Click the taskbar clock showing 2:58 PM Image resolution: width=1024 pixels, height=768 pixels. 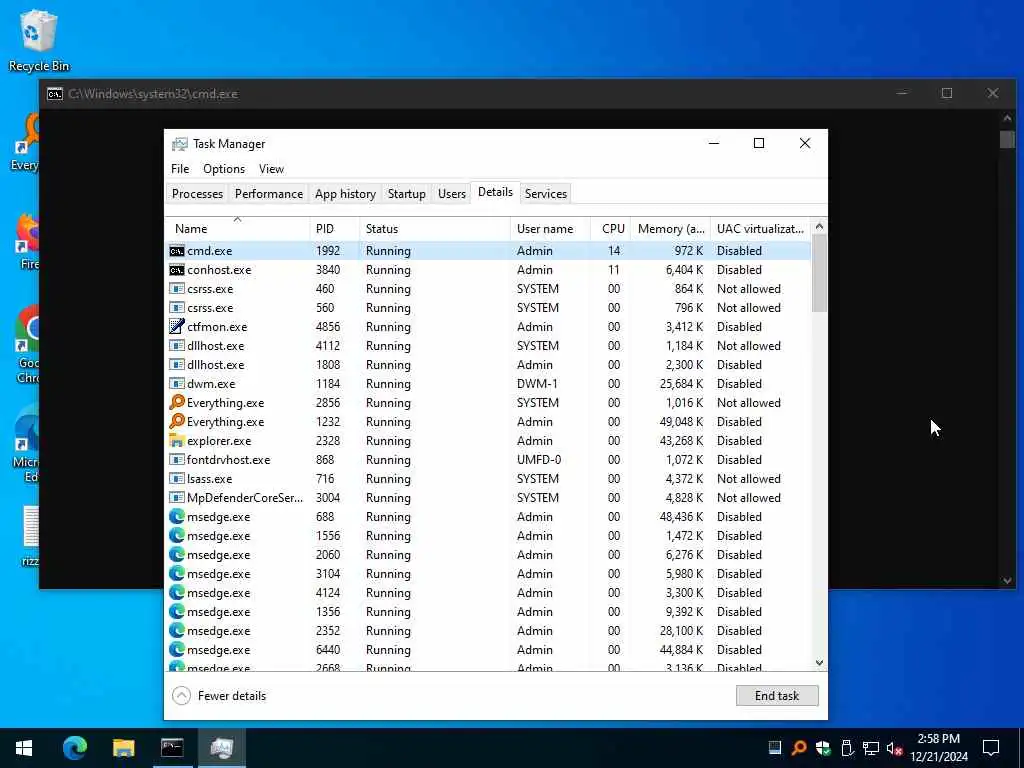(x=938, y=748)
